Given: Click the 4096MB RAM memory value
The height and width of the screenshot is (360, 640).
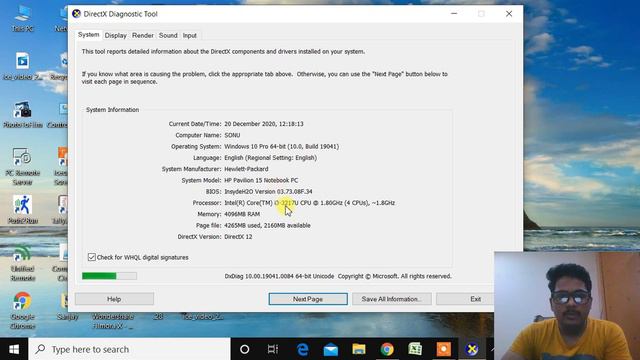Looking at the screenshot, I should (x=242, y=214).
